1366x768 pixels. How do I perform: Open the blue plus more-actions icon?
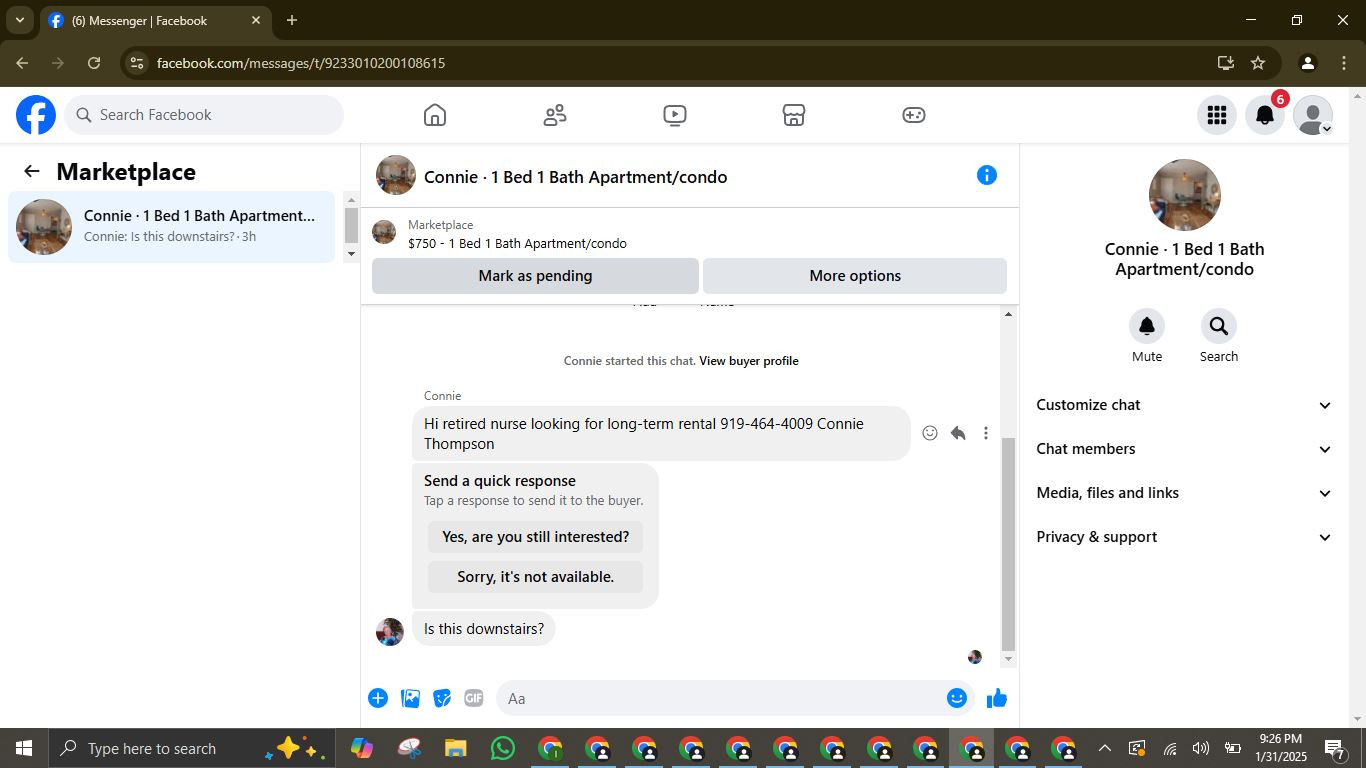[x=378, y=698]
